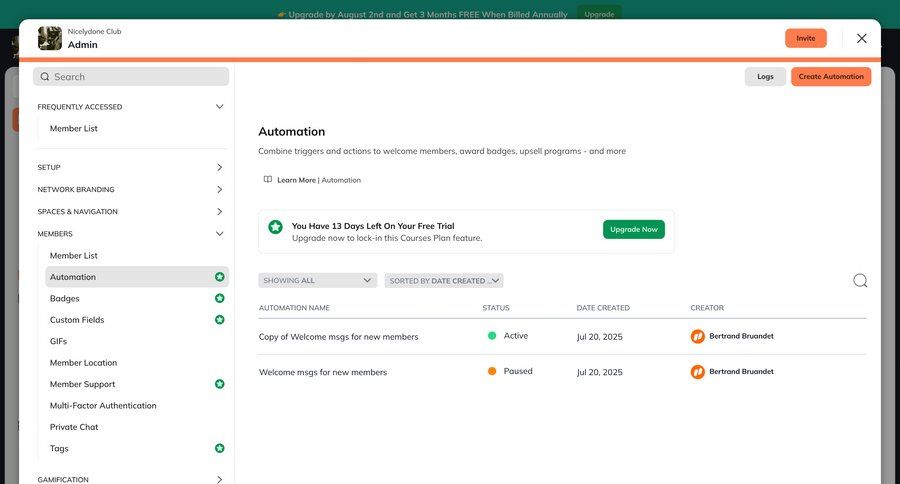Select Automation in the sidebar
This screenshot has height=484, width=900.
[137, 277]
